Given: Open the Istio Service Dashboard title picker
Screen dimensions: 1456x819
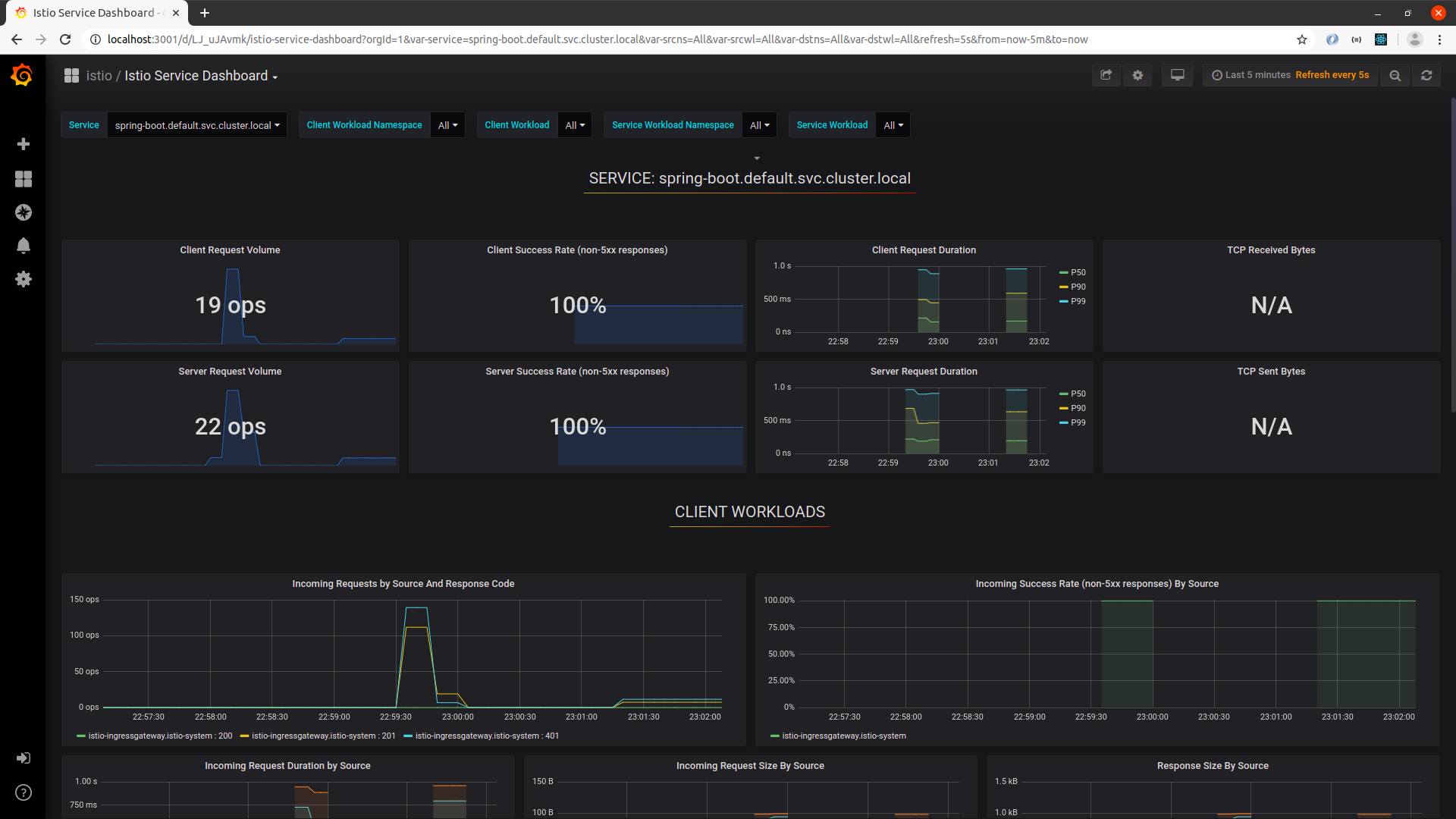Looking at the screenshot, I should 200,76.
